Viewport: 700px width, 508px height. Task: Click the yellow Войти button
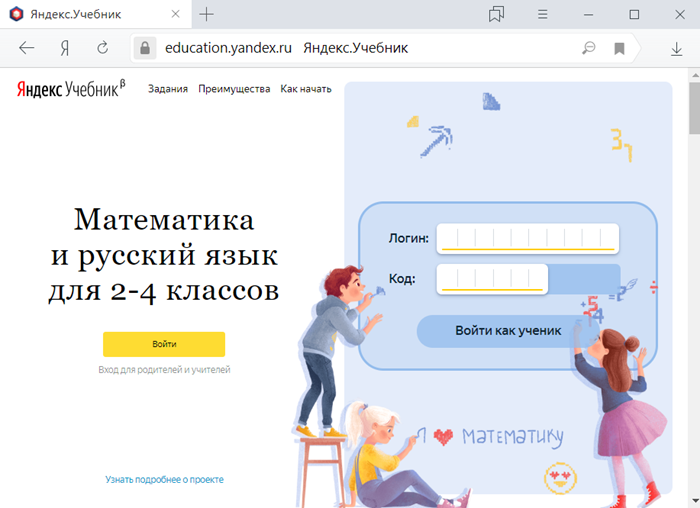point(164,344)
